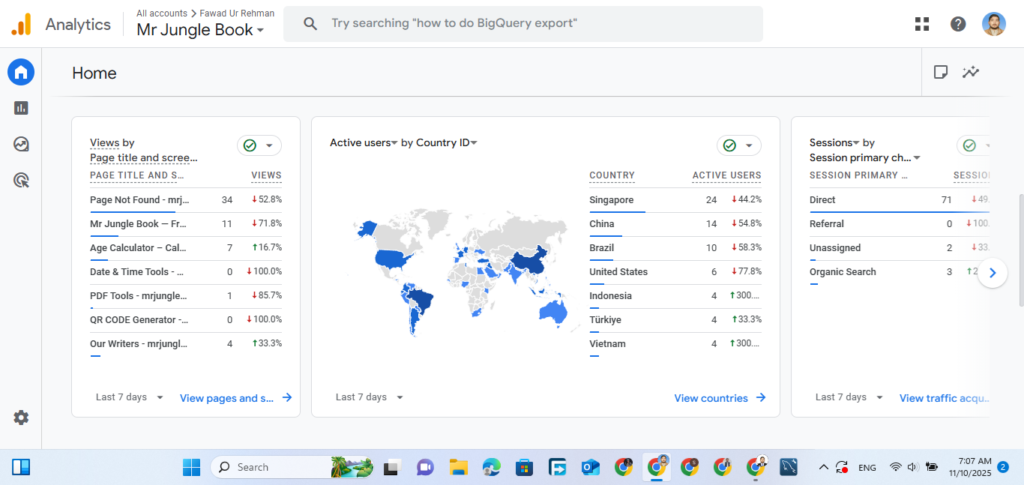The height and width of the screenshot is (485, 1024).
Task: Open the Google apps grid icon
Action: (x=921, y=24)
